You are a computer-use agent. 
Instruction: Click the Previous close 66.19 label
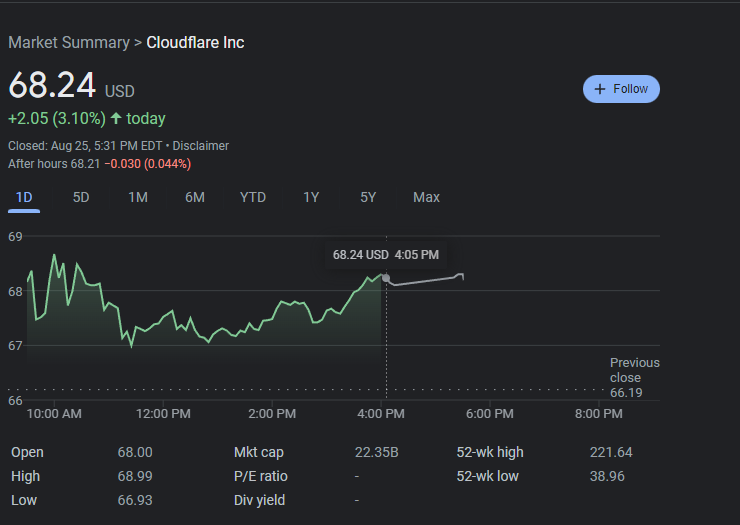tap(634, 377)
